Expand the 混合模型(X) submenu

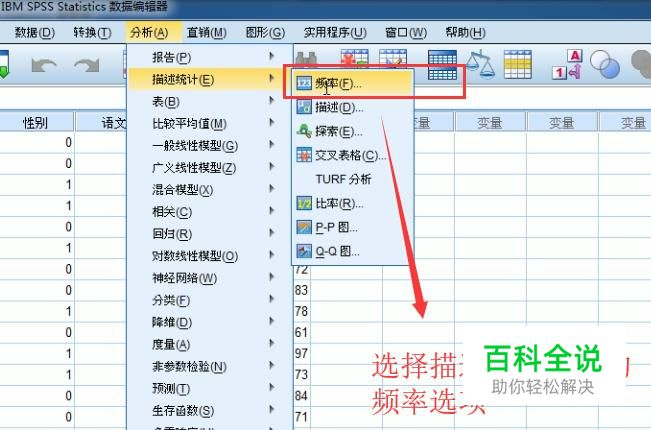click(x=209, y=189)
